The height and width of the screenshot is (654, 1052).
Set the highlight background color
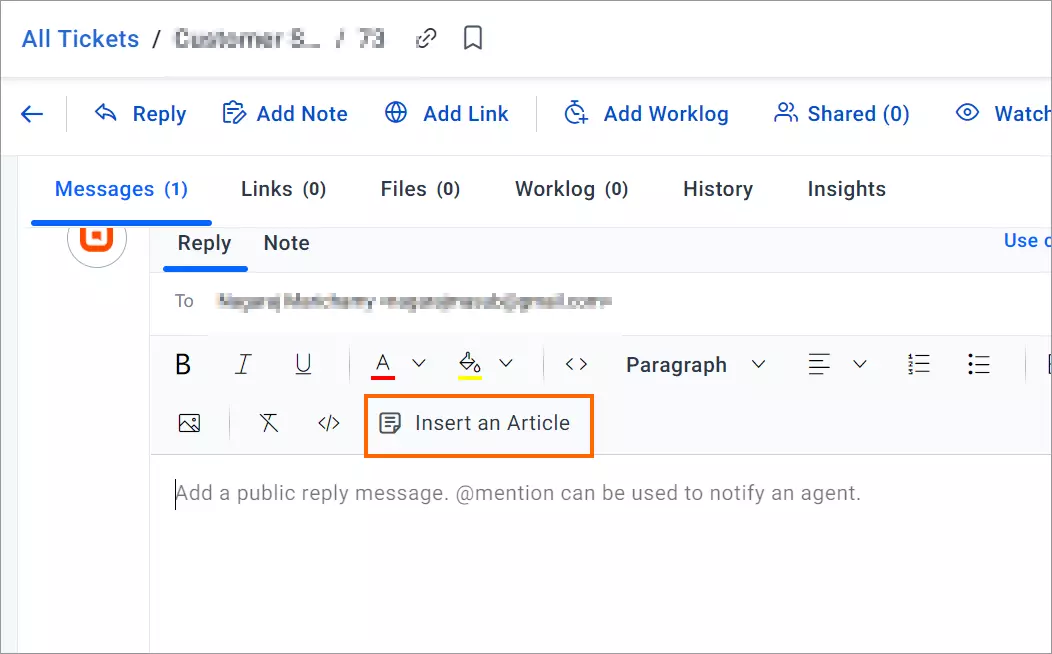click(470, 366)
